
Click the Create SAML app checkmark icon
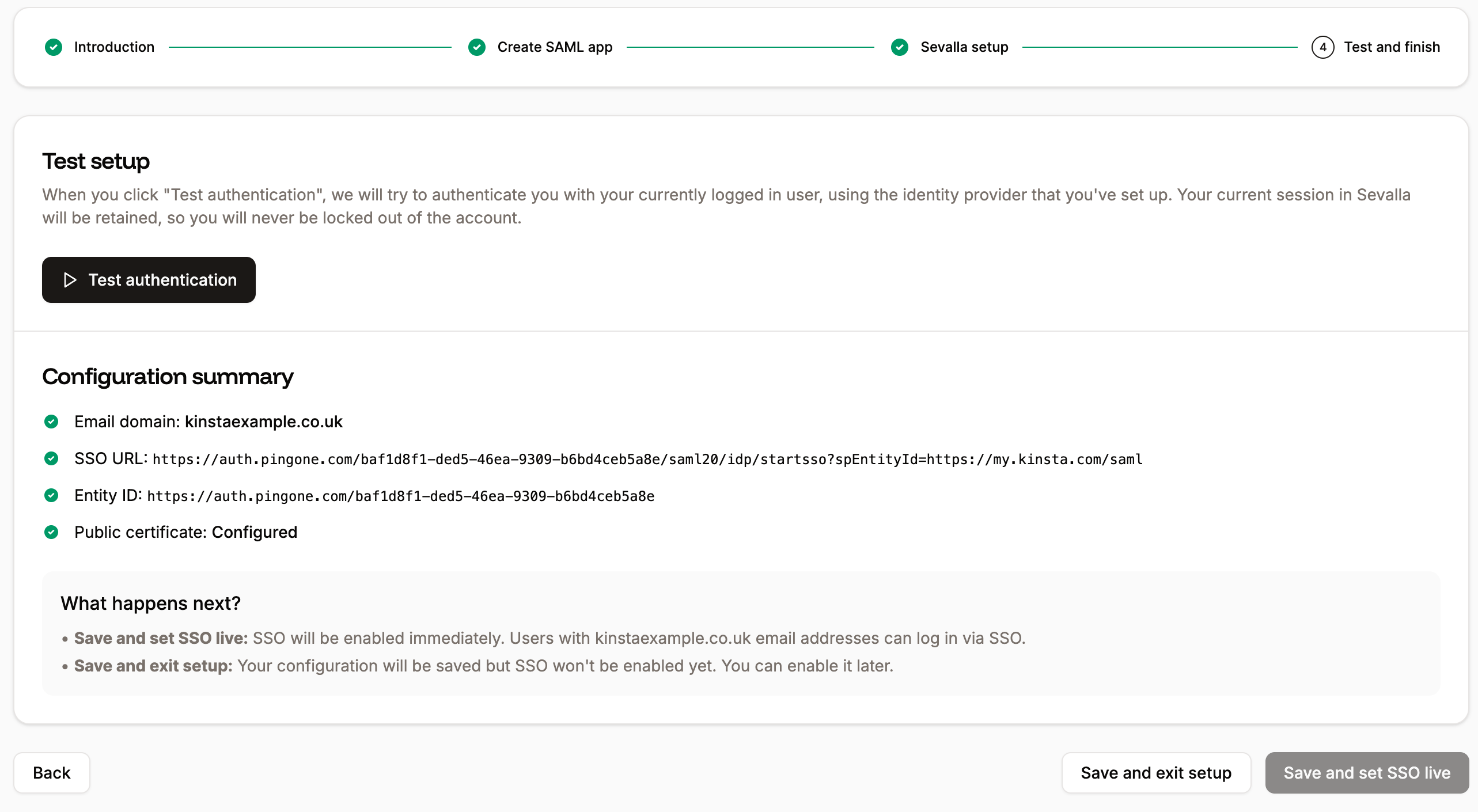click(x=477, y=47)
